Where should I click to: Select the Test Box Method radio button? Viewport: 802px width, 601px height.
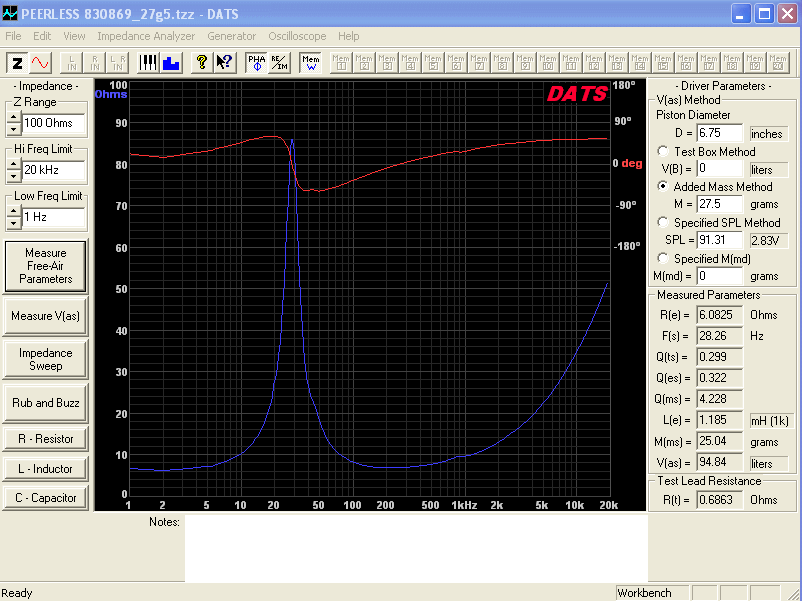663,151
